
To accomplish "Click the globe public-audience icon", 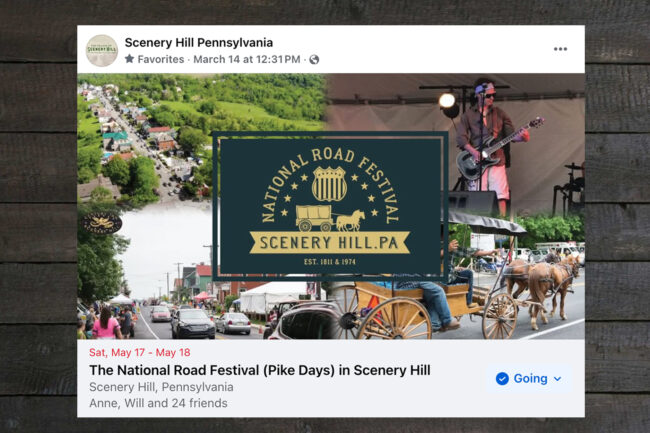I will [314, 60].
